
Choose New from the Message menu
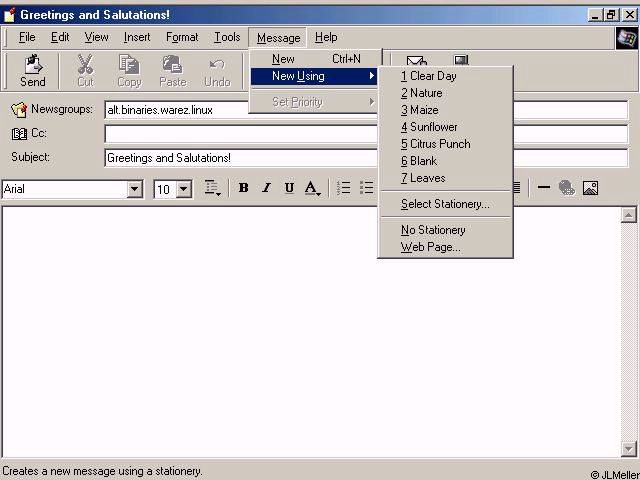tap(316, 59)
